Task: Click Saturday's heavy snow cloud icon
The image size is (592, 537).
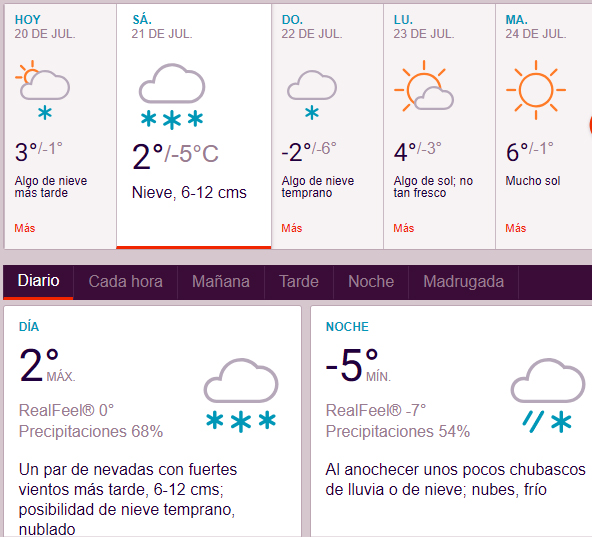Action: pyautogui.click(x=172, y=97)
